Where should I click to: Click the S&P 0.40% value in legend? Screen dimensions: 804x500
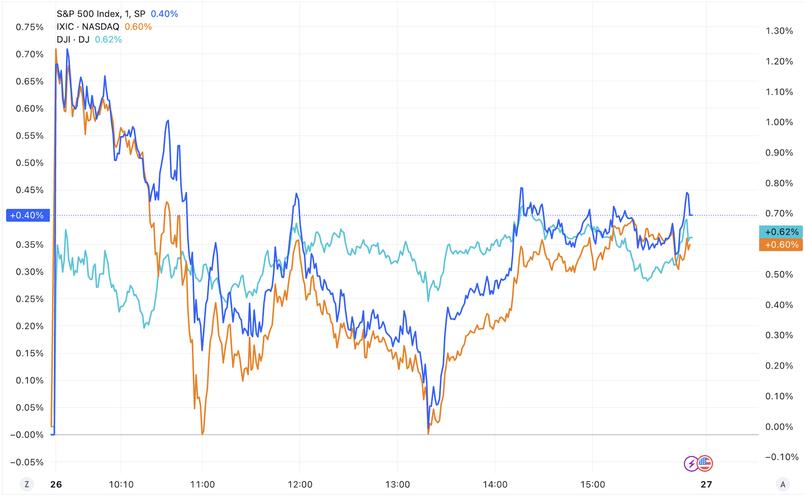coord(164,14)
